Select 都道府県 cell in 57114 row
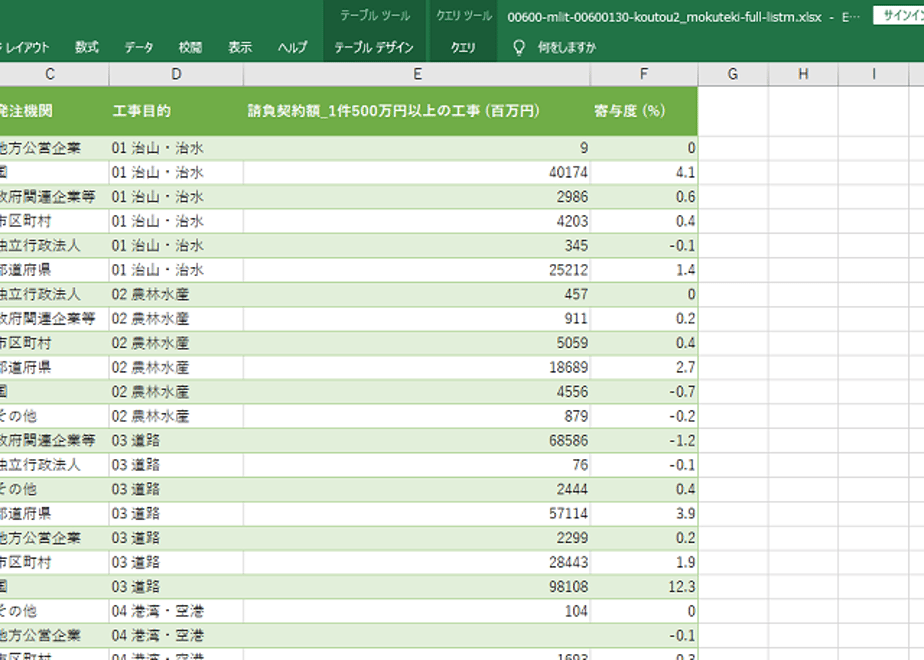Image resolution: width=924 pixels, height=660 pixels. tap(54, 514)
